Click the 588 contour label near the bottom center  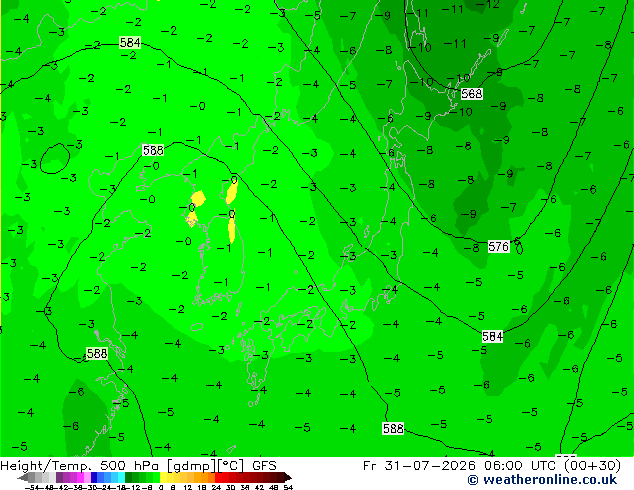click(393, 428)
